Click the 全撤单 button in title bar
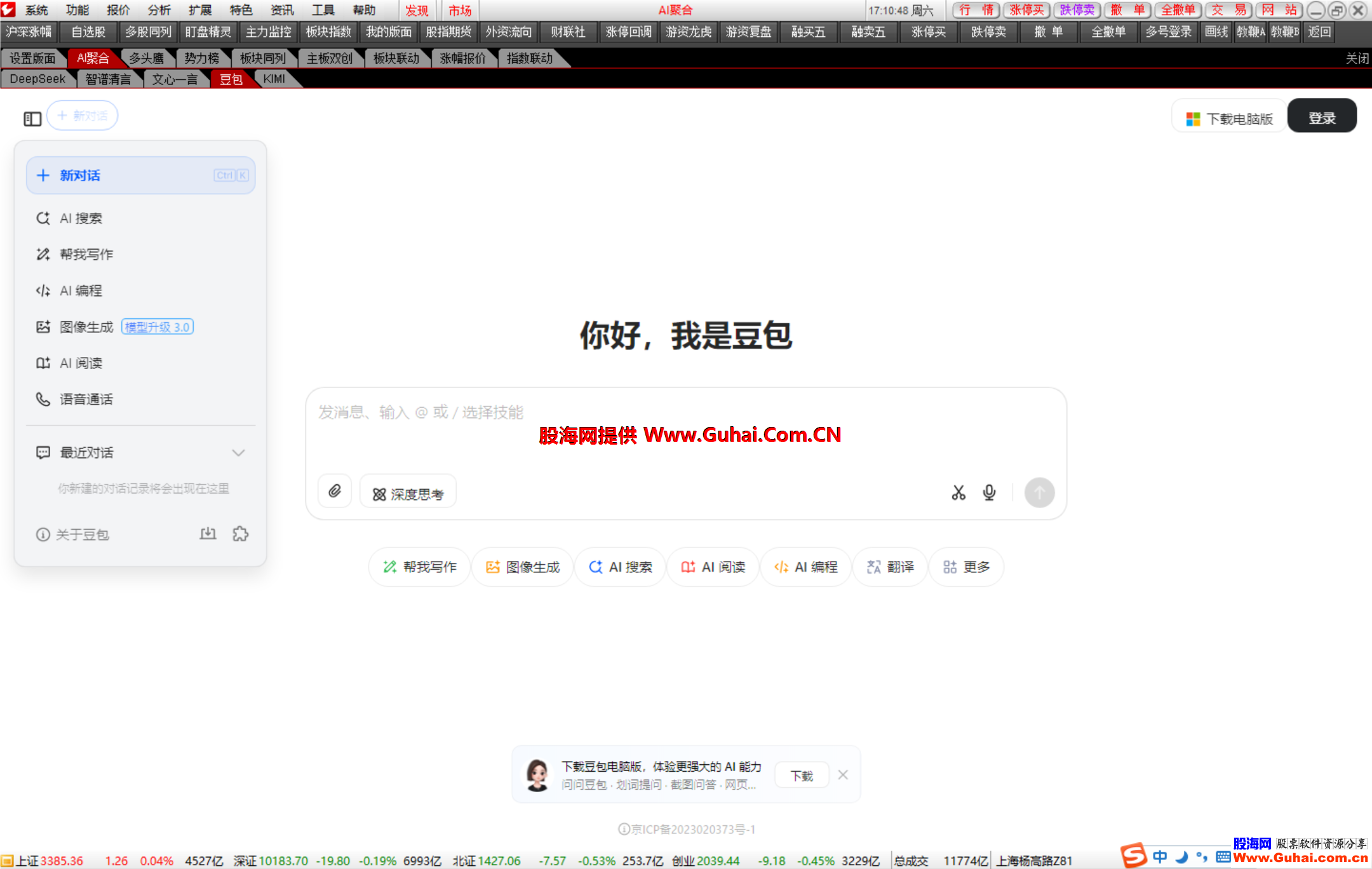 (x=1178, y=10)
